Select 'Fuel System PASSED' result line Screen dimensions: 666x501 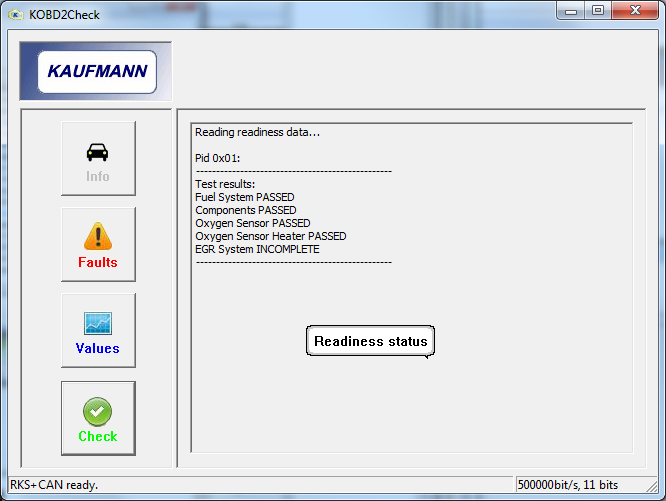coord(245,197)
